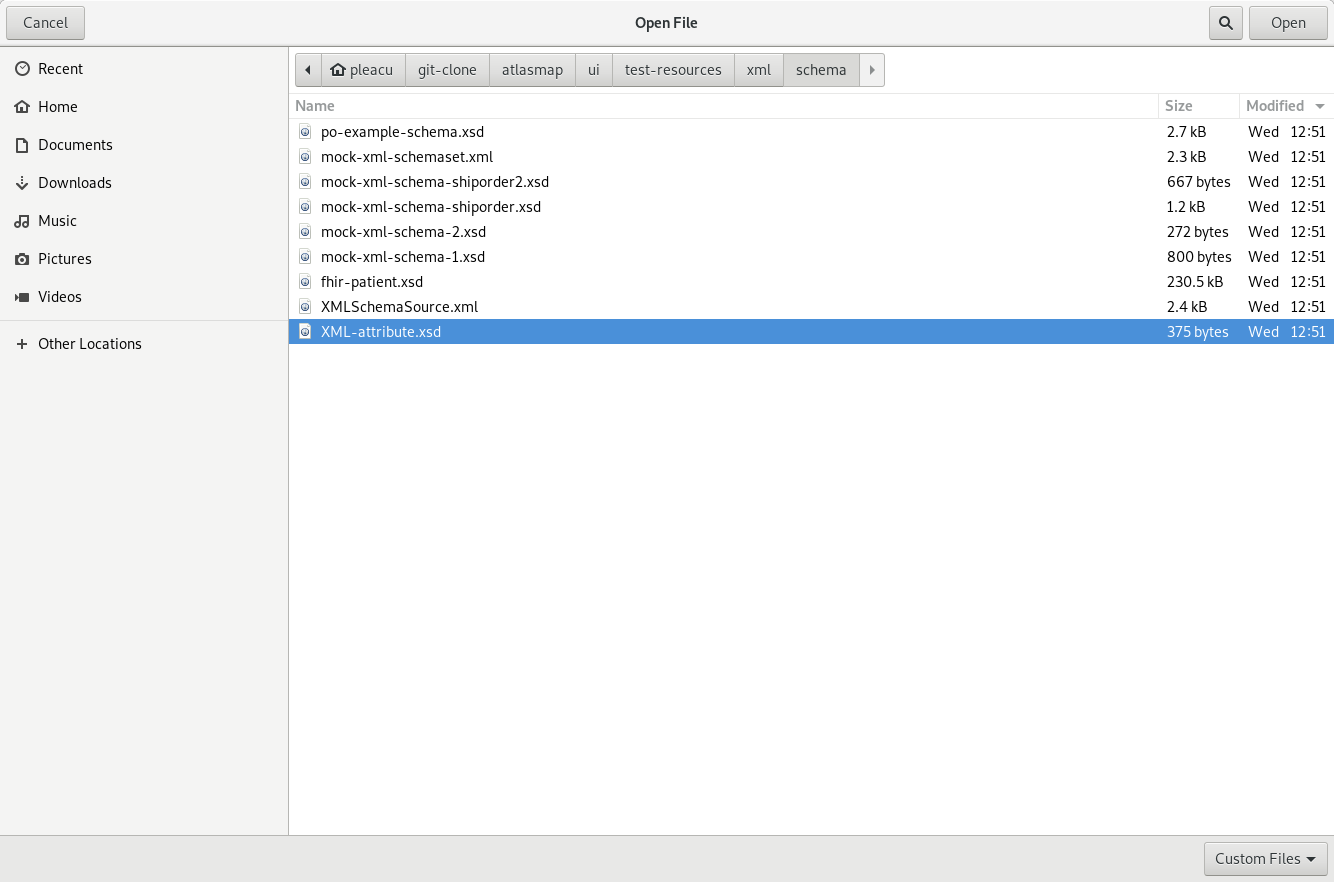Jump to the test-resources path segment

point(672,69)
